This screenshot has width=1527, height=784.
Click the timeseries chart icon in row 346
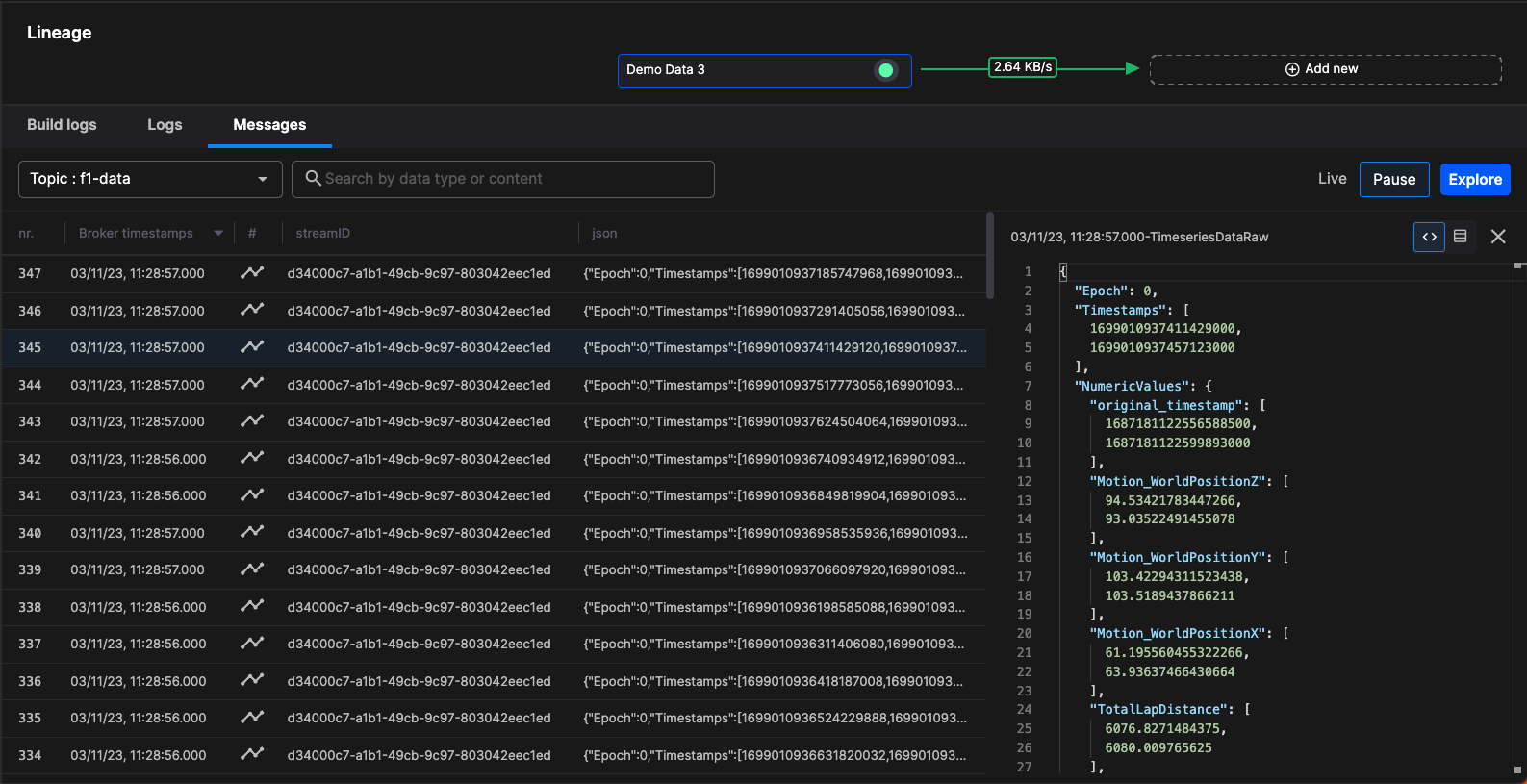[x=252, y=310]
